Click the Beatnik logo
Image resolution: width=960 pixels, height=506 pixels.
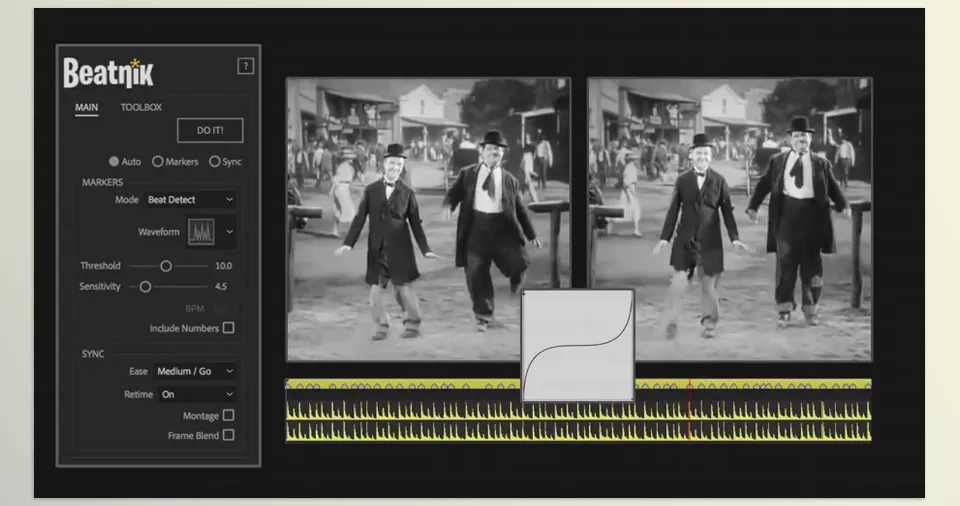108,74
